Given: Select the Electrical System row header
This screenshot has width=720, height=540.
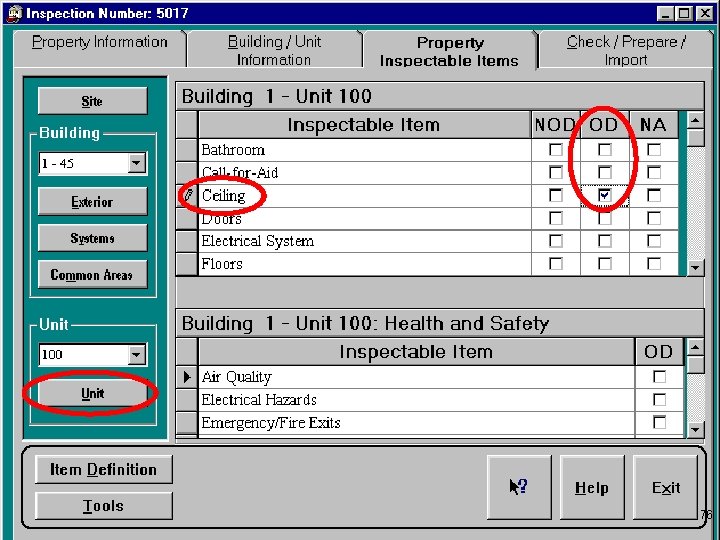Looking at the screenshot, I should pyautogui.click(x=187, y=241).
